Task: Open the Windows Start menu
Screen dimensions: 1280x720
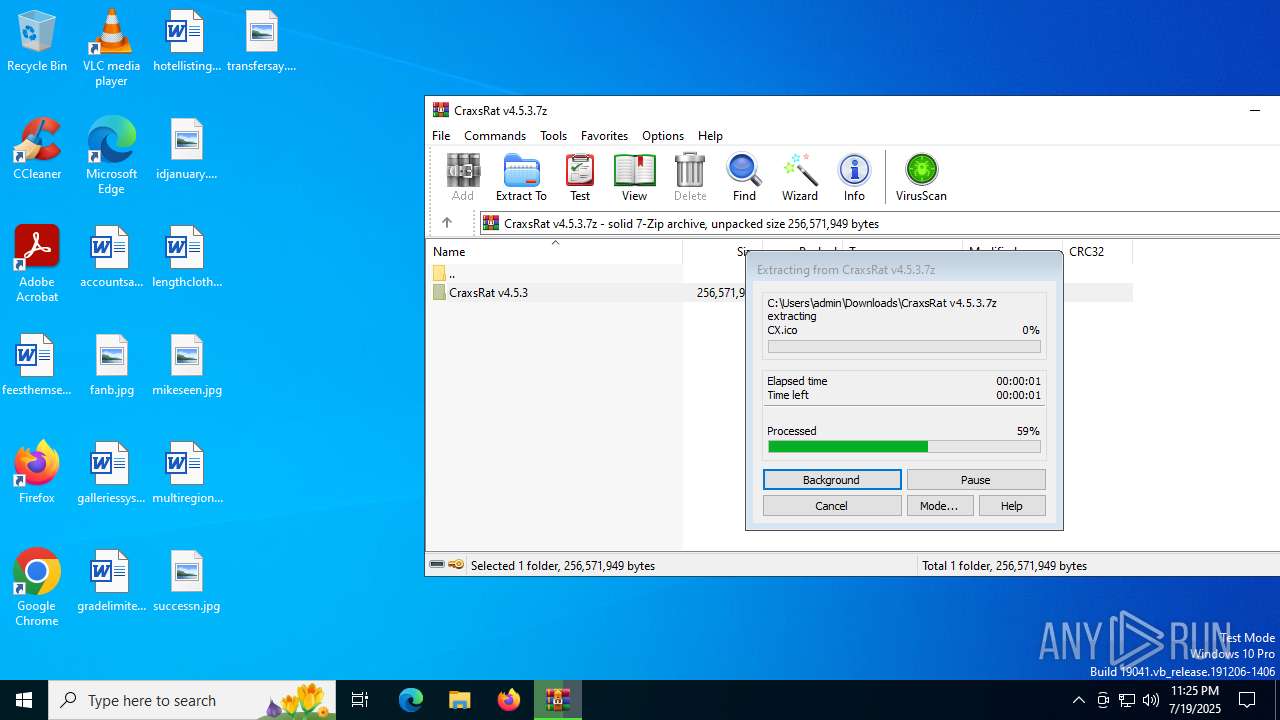Action: [24, 700]
